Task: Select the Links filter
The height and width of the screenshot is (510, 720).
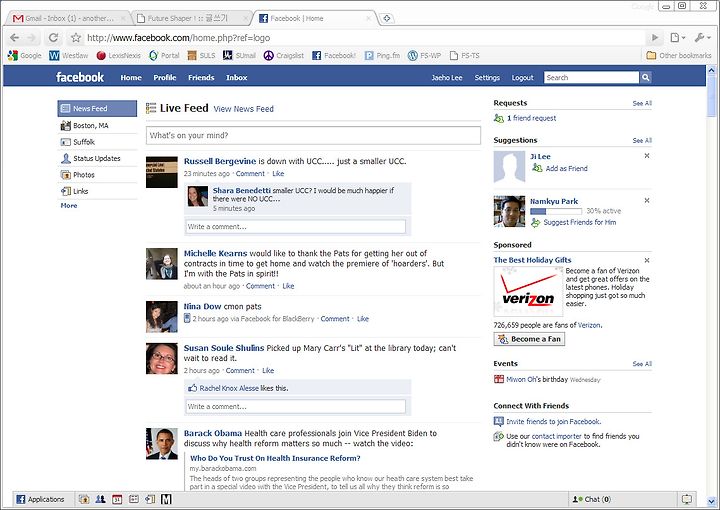Action: tap(97, 191)
